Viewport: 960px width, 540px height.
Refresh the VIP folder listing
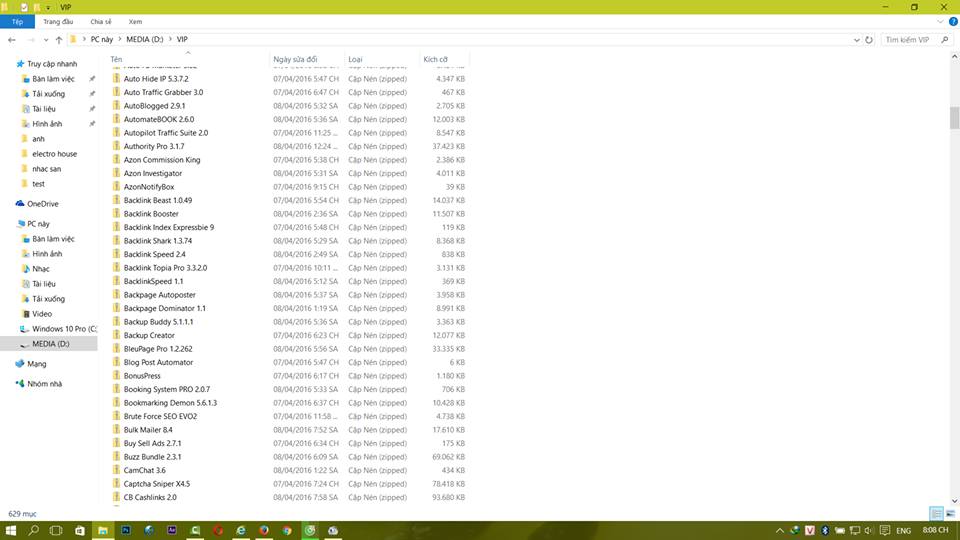[x=869, y=40]
